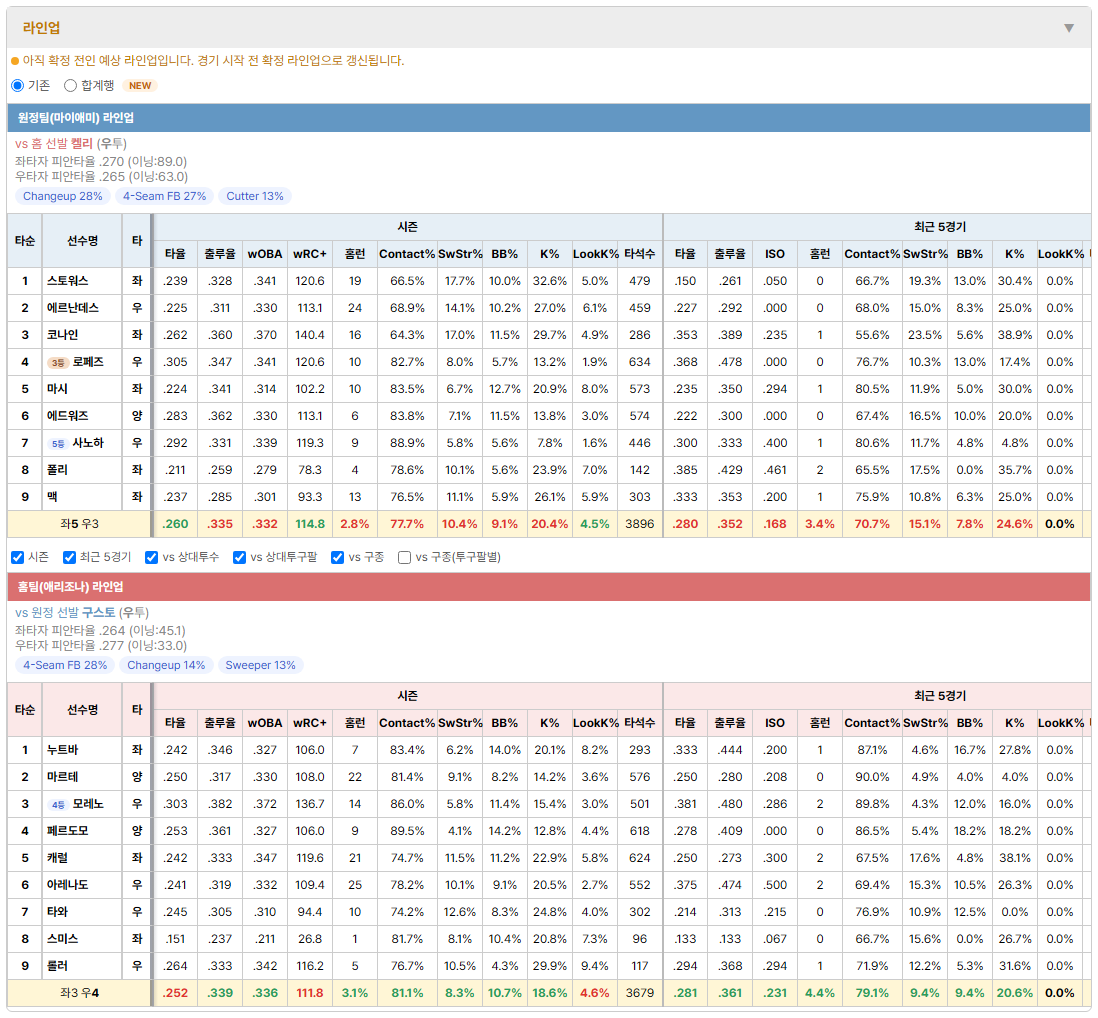Enable the vs 구종(투구팔별) checkbox

coord(404,557)
